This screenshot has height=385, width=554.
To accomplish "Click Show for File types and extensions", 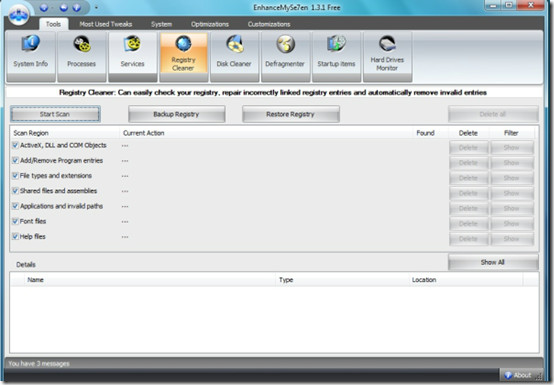I will (x=512, y=178).
